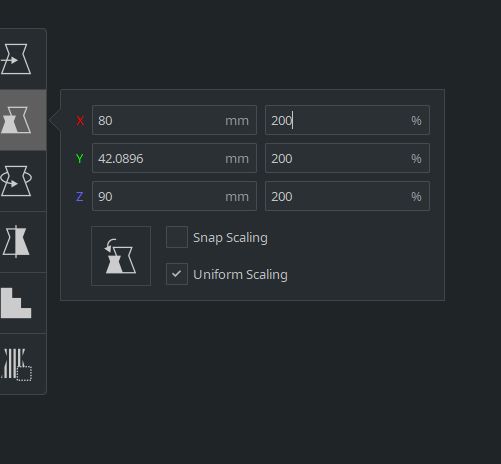This screenshot has height=464, width=501.
Task: Open the Per Model Settings tool
Action: (x=17, y=303)
